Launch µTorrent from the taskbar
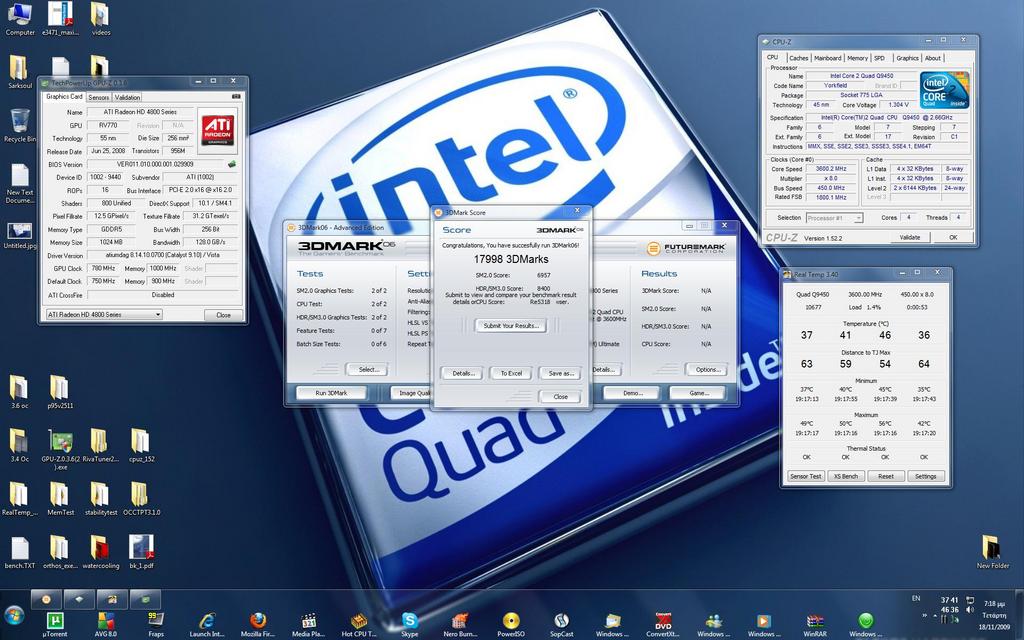 pos(55,624)
